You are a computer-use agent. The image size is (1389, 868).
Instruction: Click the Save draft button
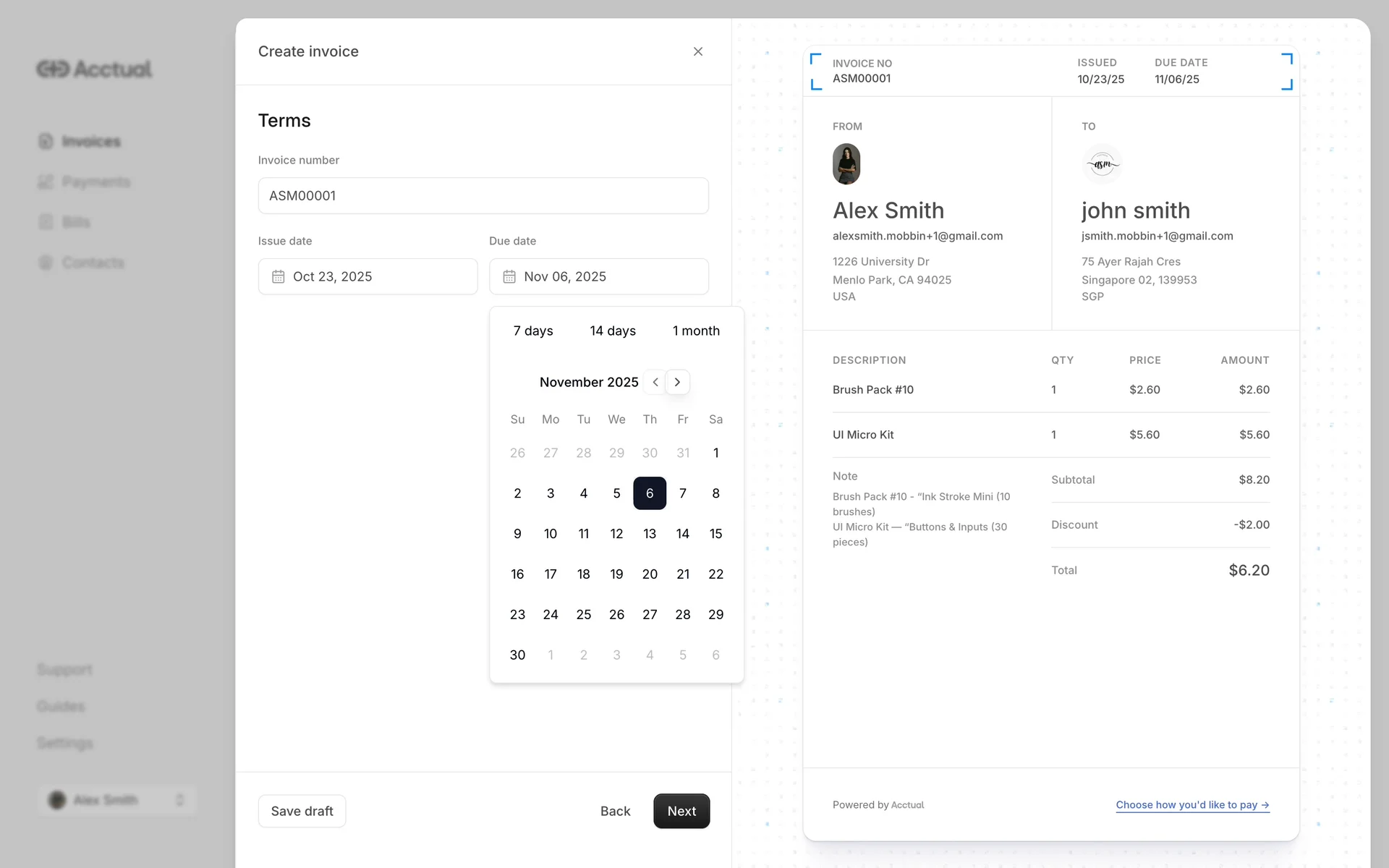(302, 811)
